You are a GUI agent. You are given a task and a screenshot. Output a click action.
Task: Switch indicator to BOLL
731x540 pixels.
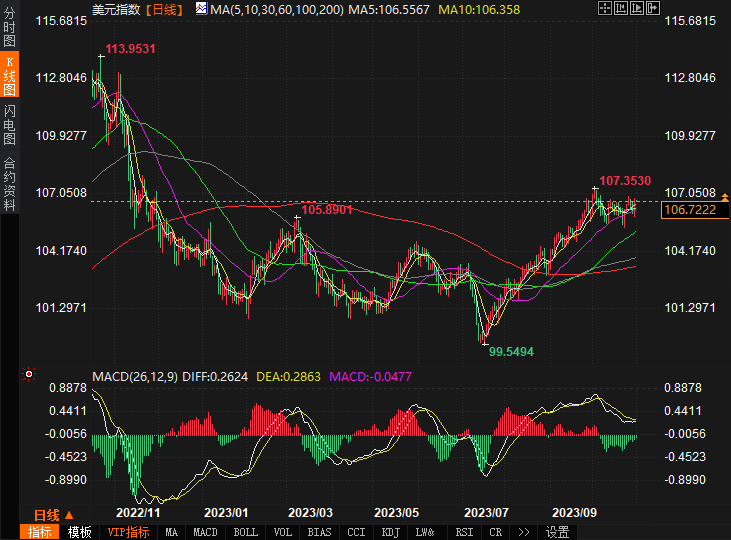[244, 532]
